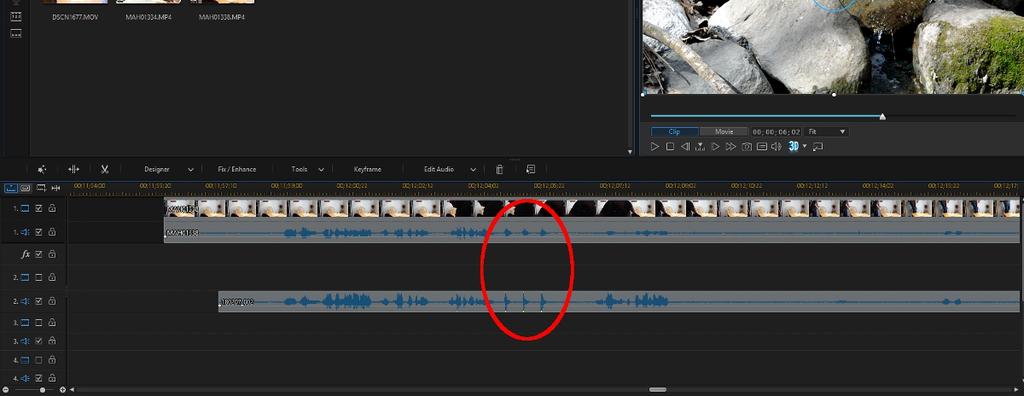Enable the video track 2 checkbox
The height and width of the screenshot is (396, 1024).
tap(39, 278)
